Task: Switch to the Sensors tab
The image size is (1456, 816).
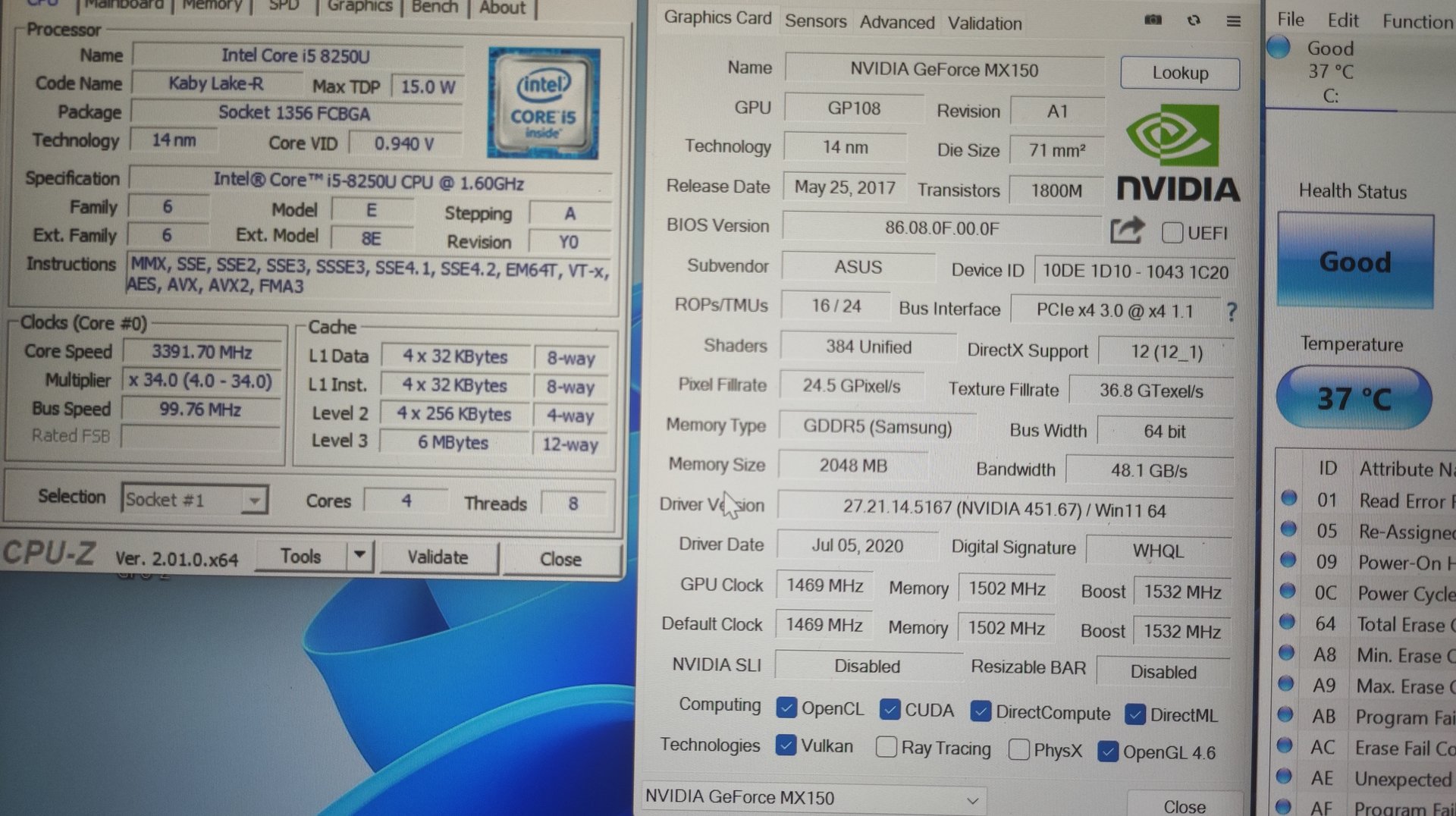Action: point(815,21)
